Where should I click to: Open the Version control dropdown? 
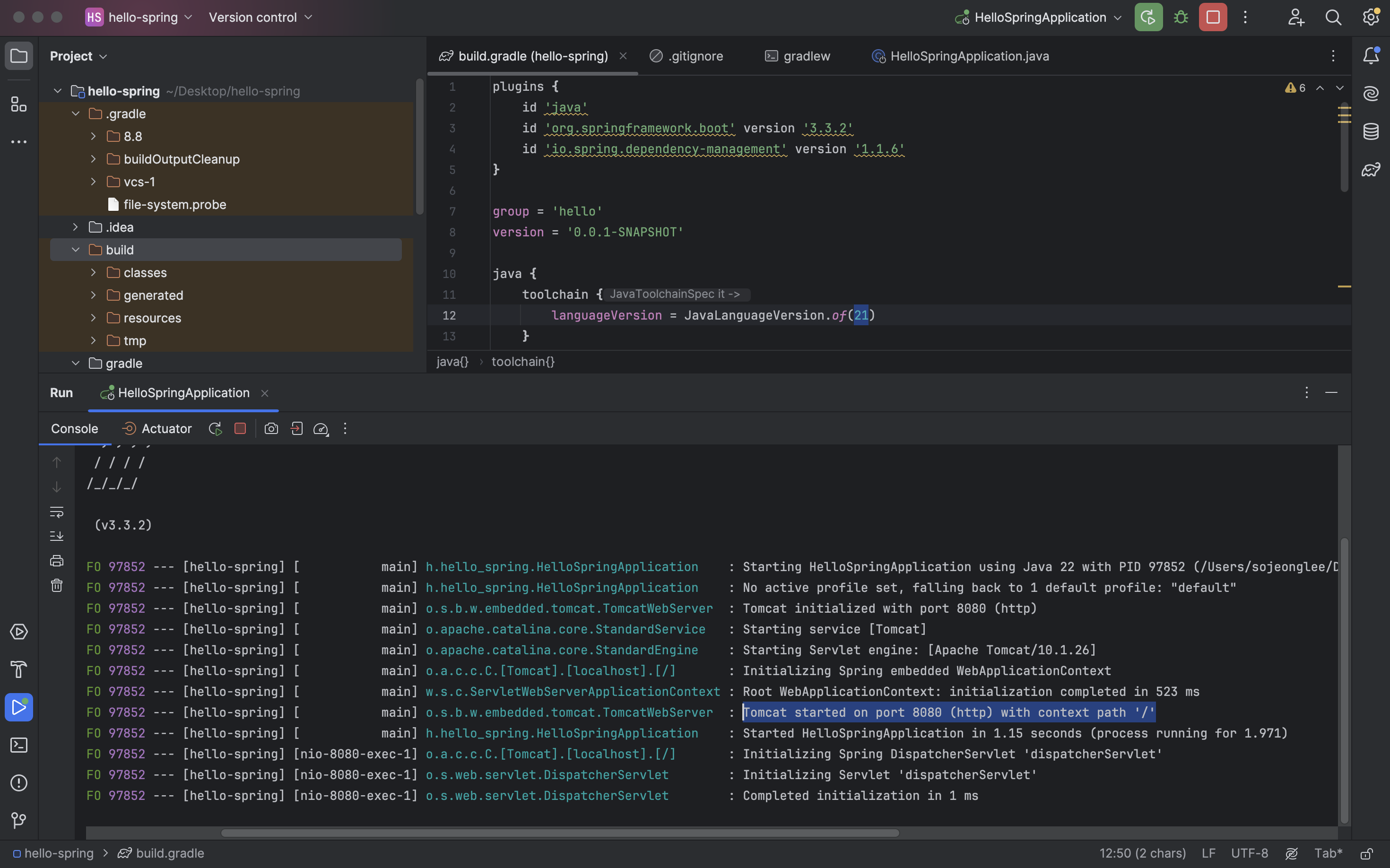pos(261,17)
